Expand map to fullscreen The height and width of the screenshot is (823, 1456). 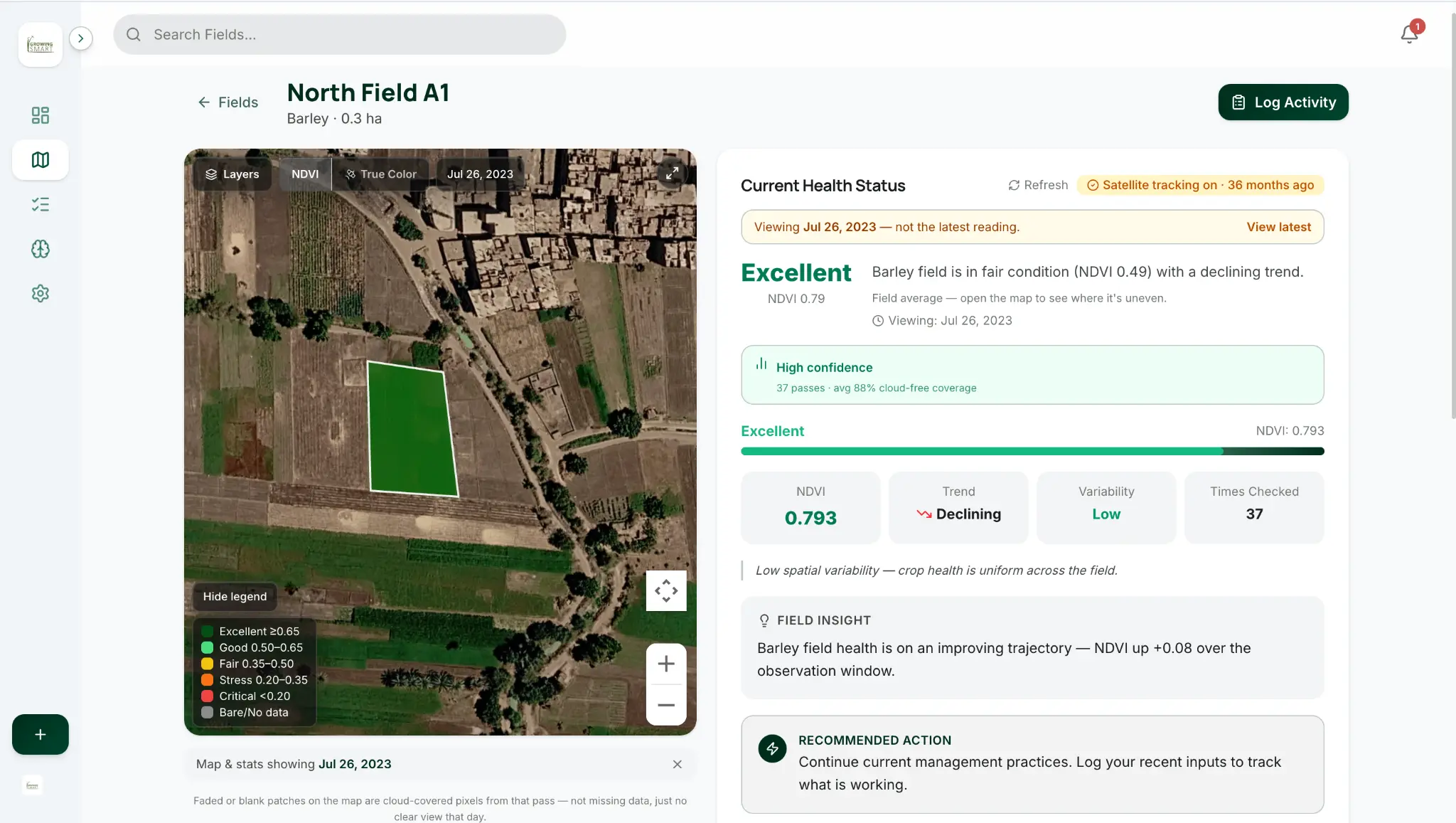(x=672, y=173)
